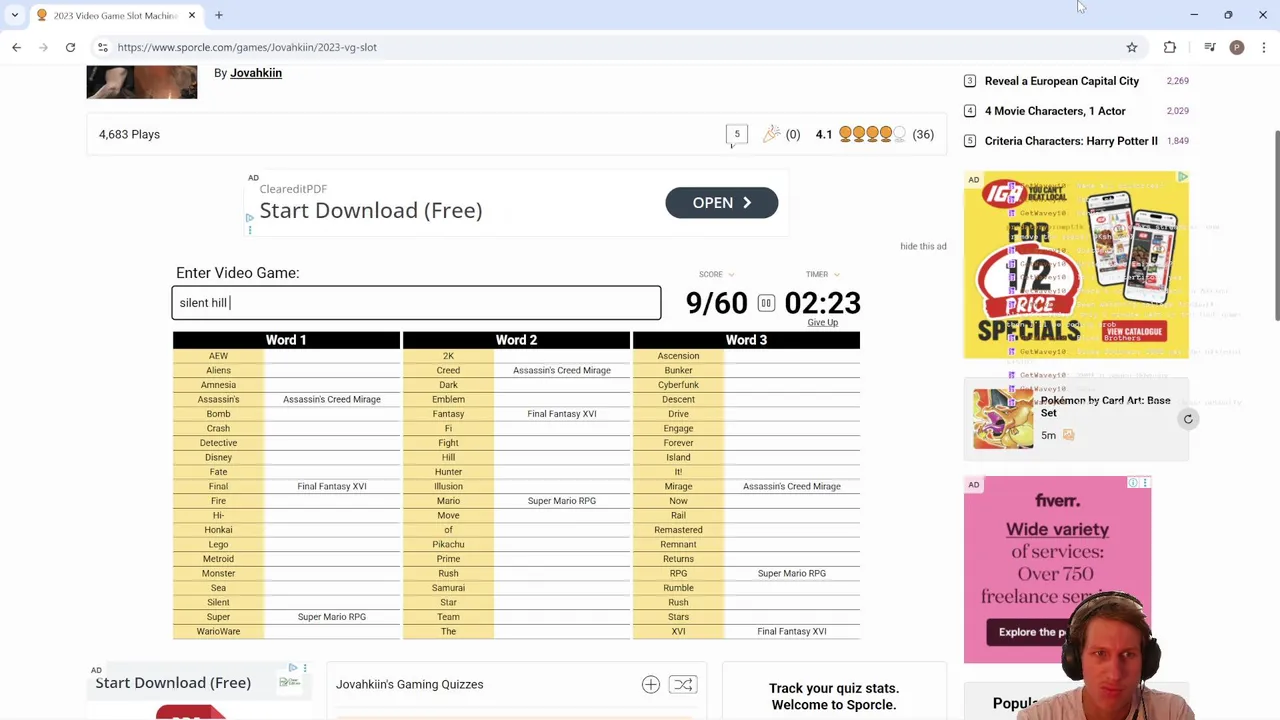Viewport: 1280px width, 720px height.
Task: Open the browser three-dot menu
Action: (x=1264, y=47)
